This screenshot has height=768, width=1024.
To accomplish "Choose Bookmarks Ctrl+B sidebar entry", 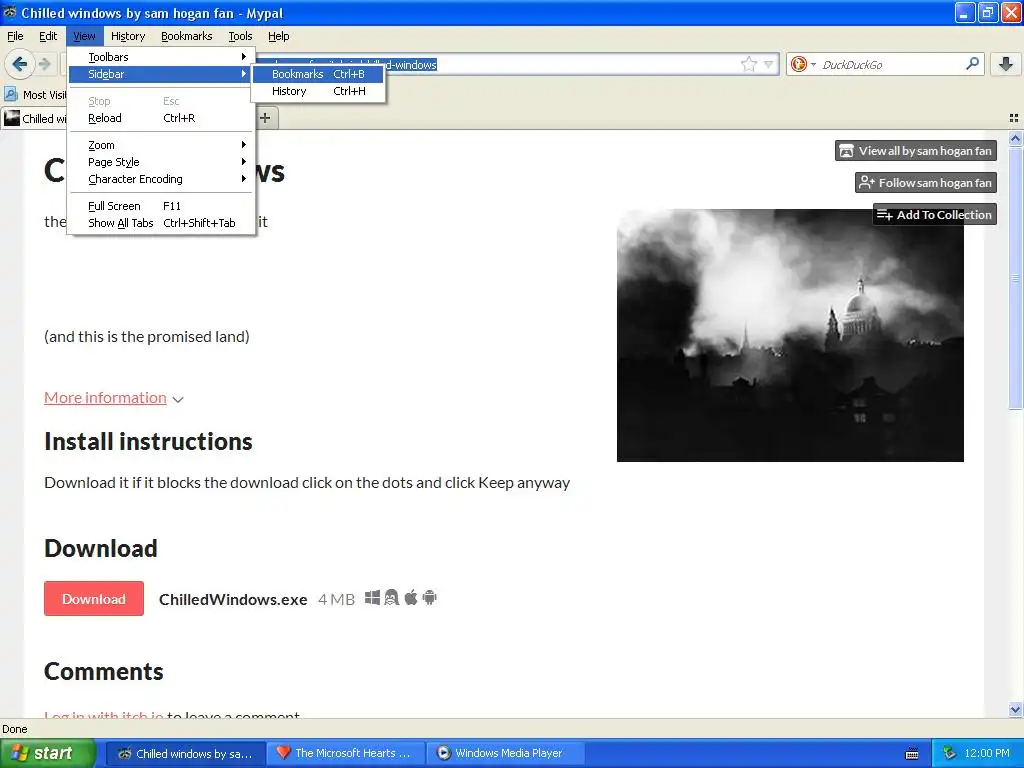I will point(318,74).
